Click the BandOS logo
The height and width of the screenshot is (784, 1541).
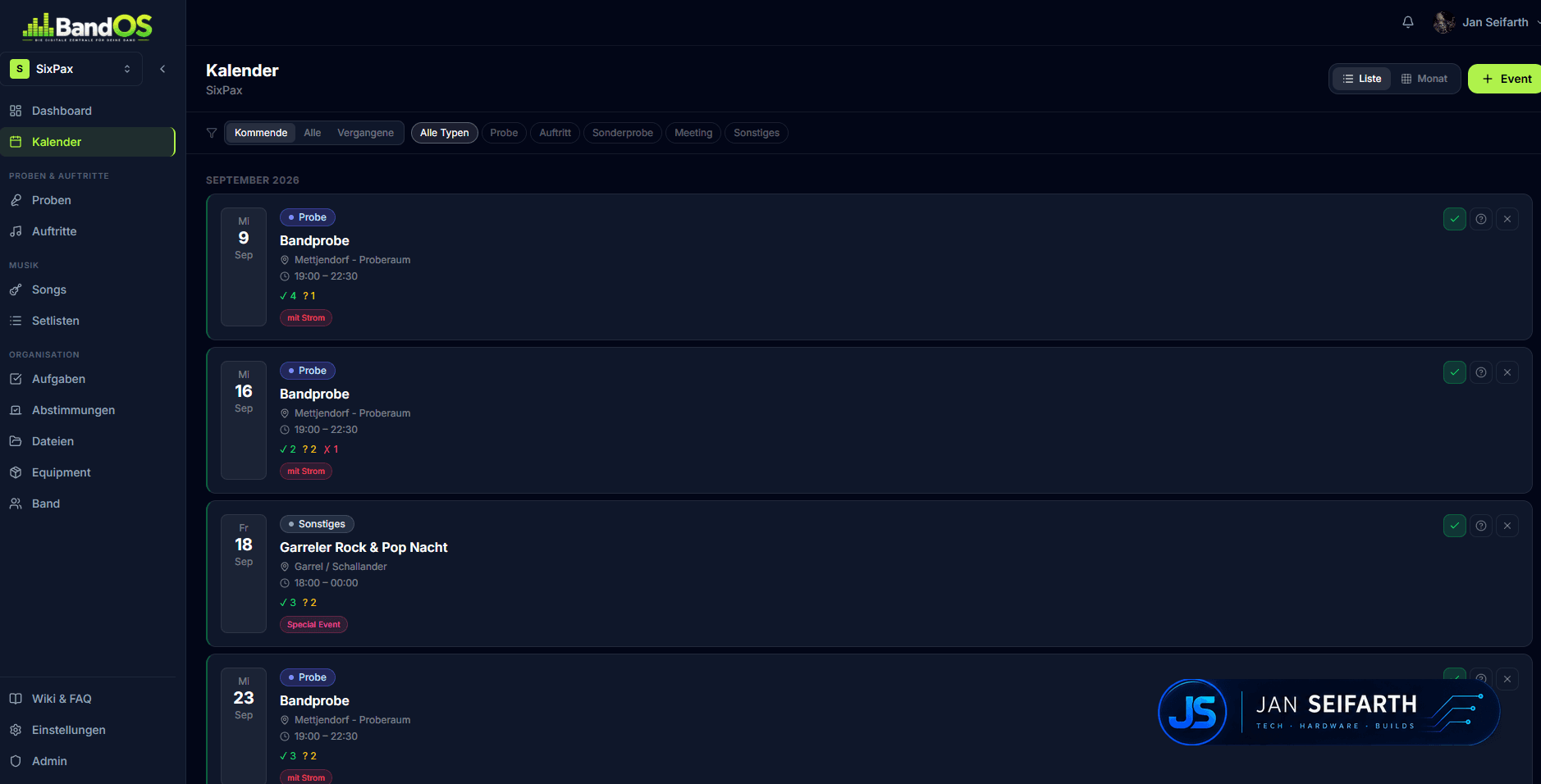87,27
